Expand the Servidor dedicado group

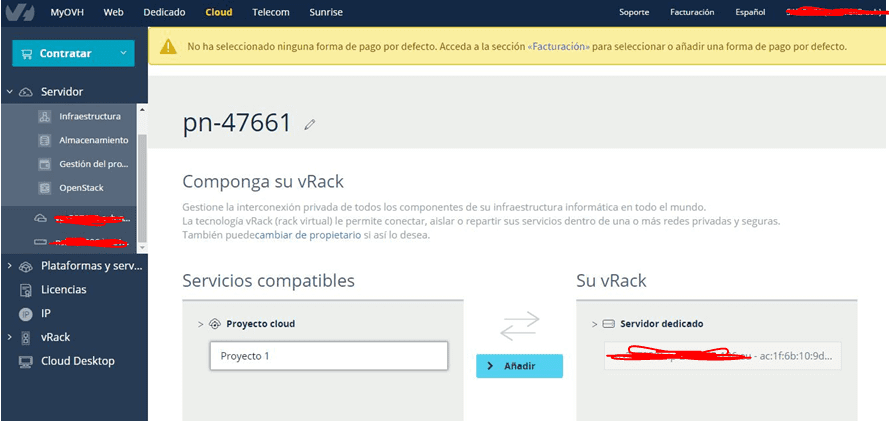click(x=594, y=324)
